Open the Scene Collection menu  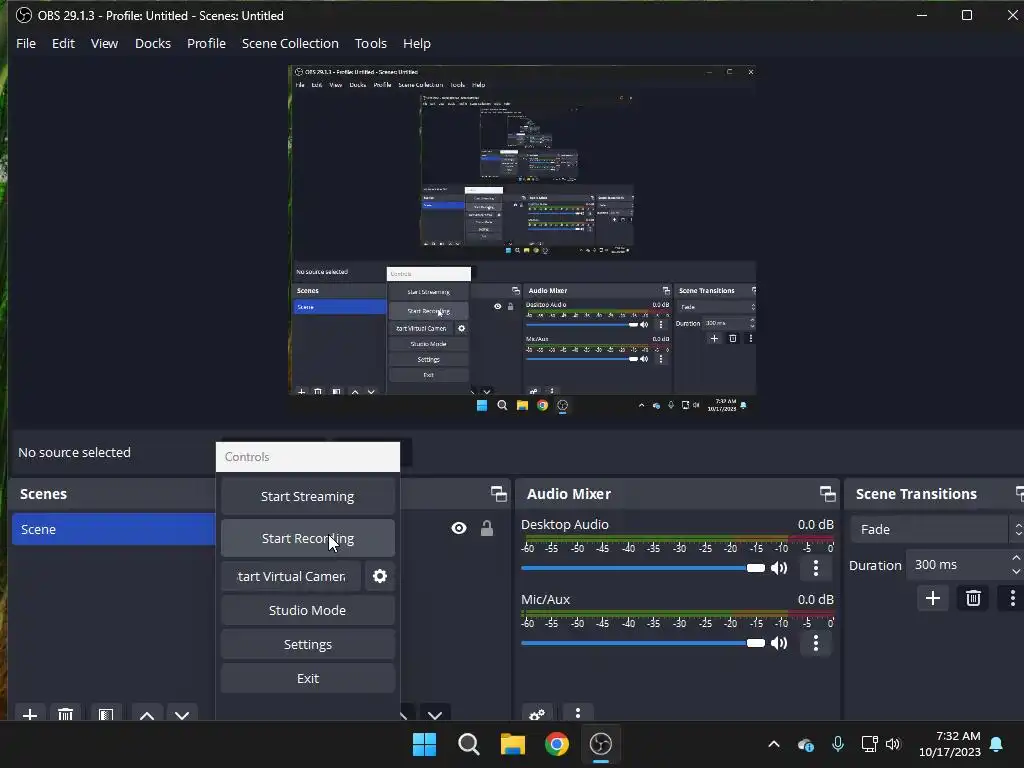click(290, 43)
